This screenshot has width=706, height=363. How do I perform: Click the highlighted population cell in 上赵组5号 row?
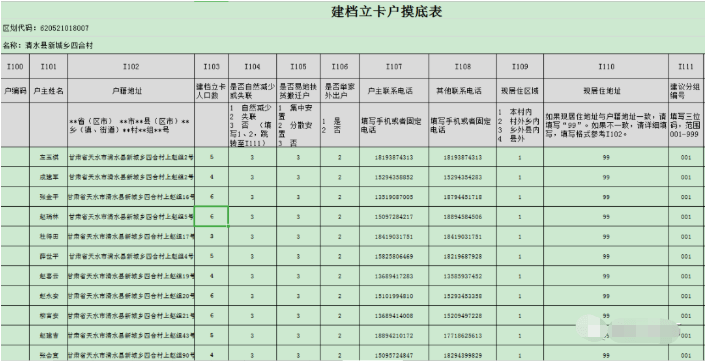point(212,217)
